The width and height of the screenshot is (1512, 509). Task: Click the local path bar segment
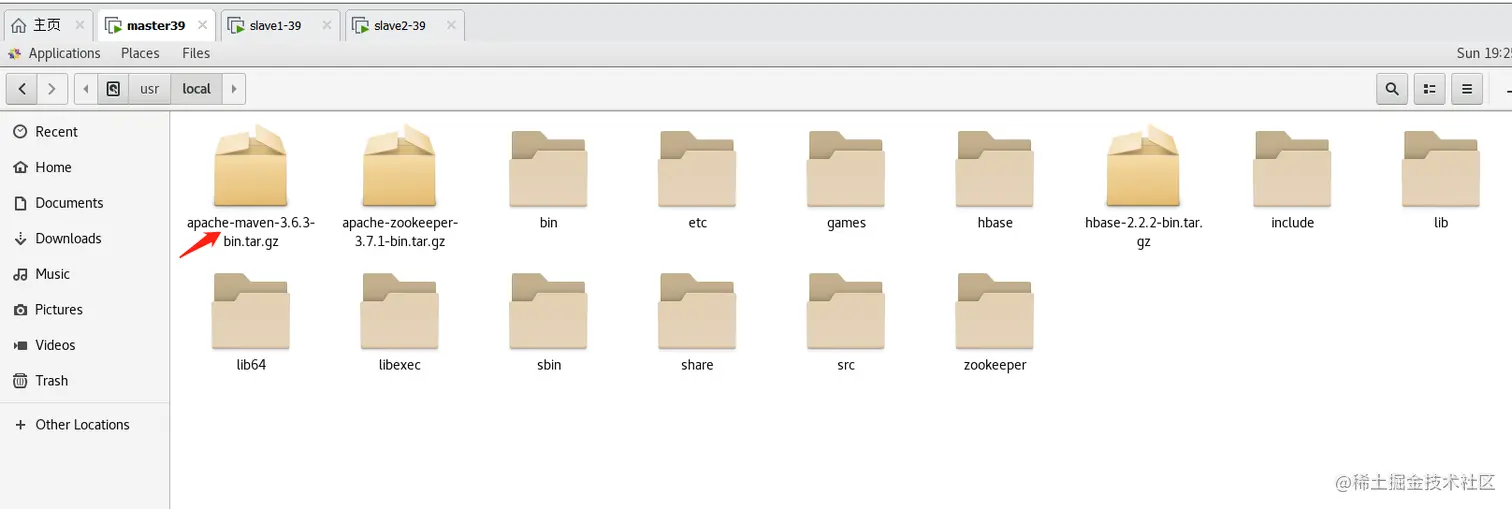tap(197, 89)
